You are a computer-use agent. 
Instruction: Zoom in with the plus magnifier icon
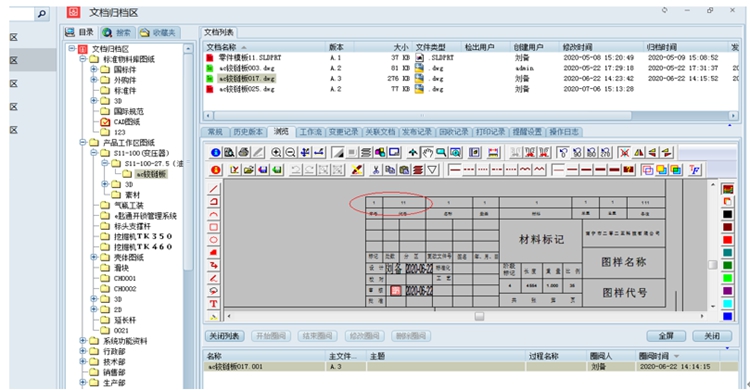276,153
